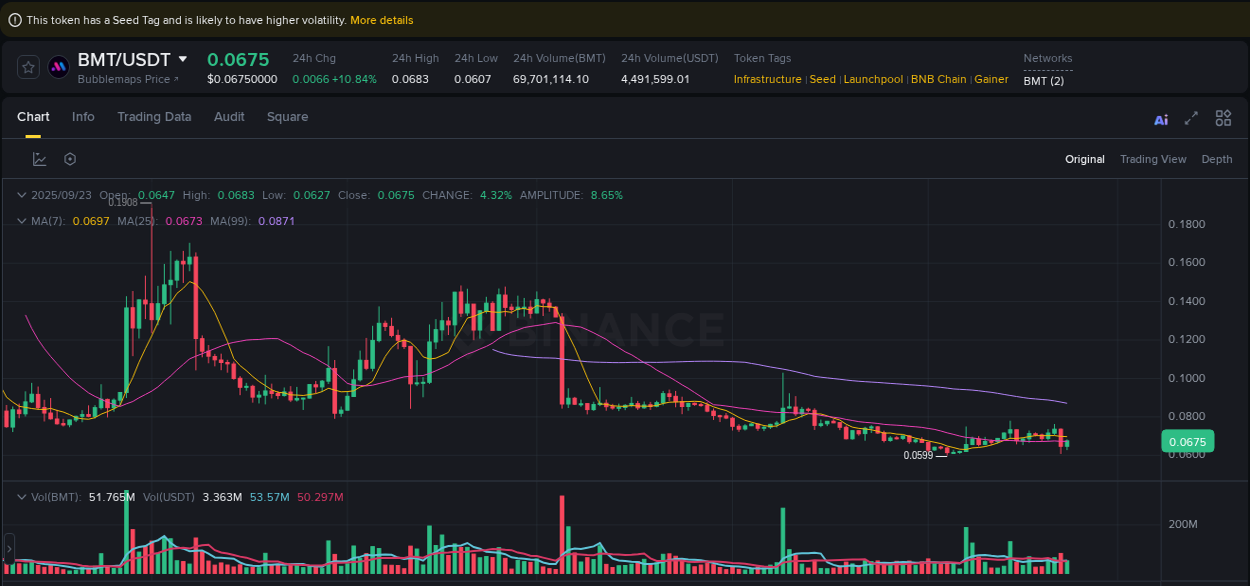Click the Ai analysis icon

[x=1161, y=118]
